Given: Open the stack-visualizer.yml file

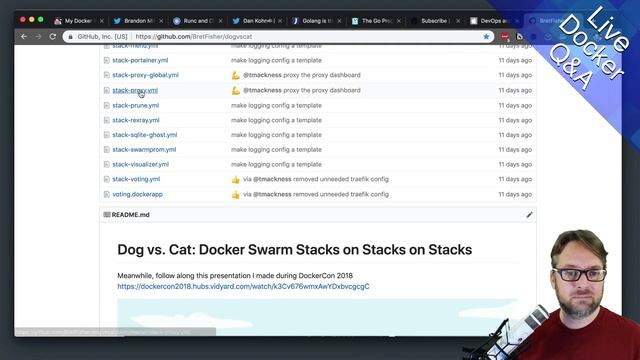Looking at the screenshot, I should [x=140, y=164].
